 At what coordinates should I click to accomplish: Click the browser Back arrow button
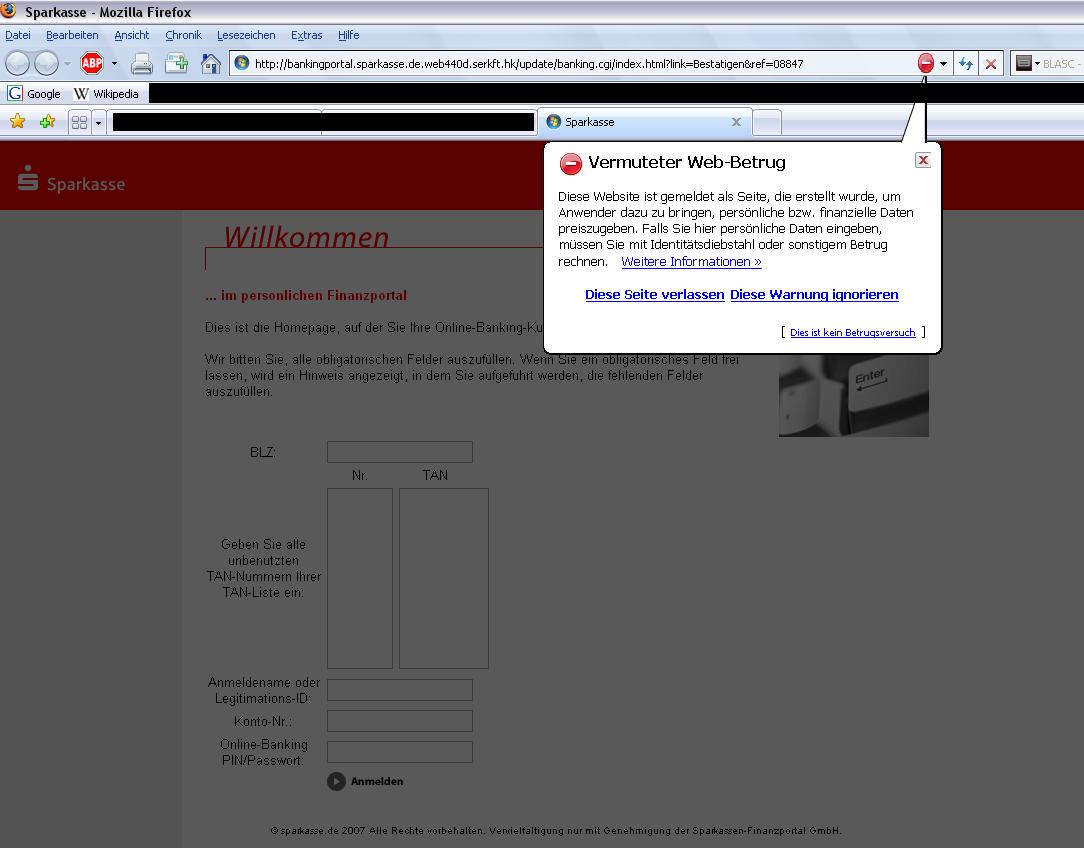pyautogui.click(x=18, y=64)
